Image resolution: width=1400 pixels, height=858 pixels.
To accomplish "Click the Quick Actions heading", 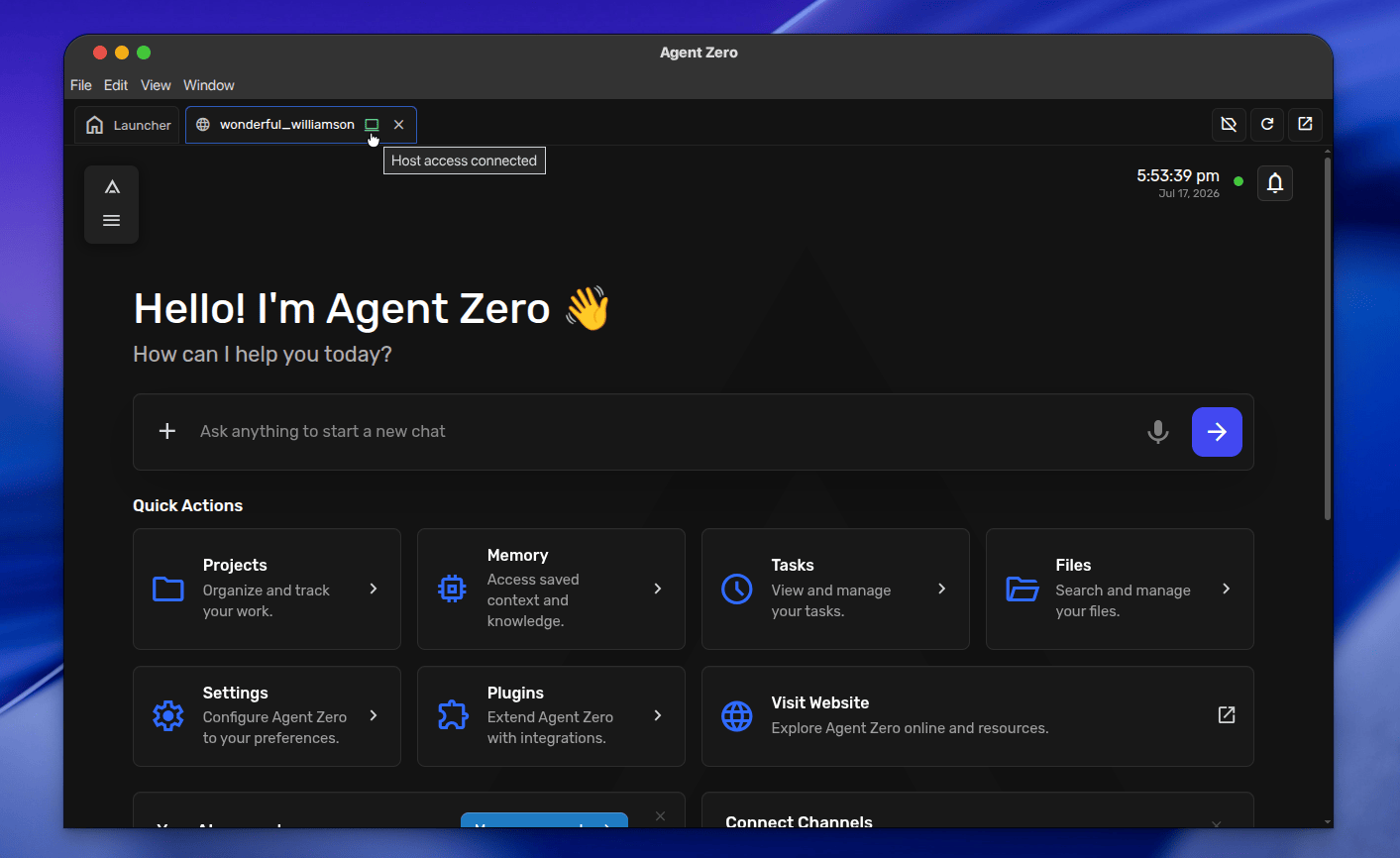I will tap(188, 505).
